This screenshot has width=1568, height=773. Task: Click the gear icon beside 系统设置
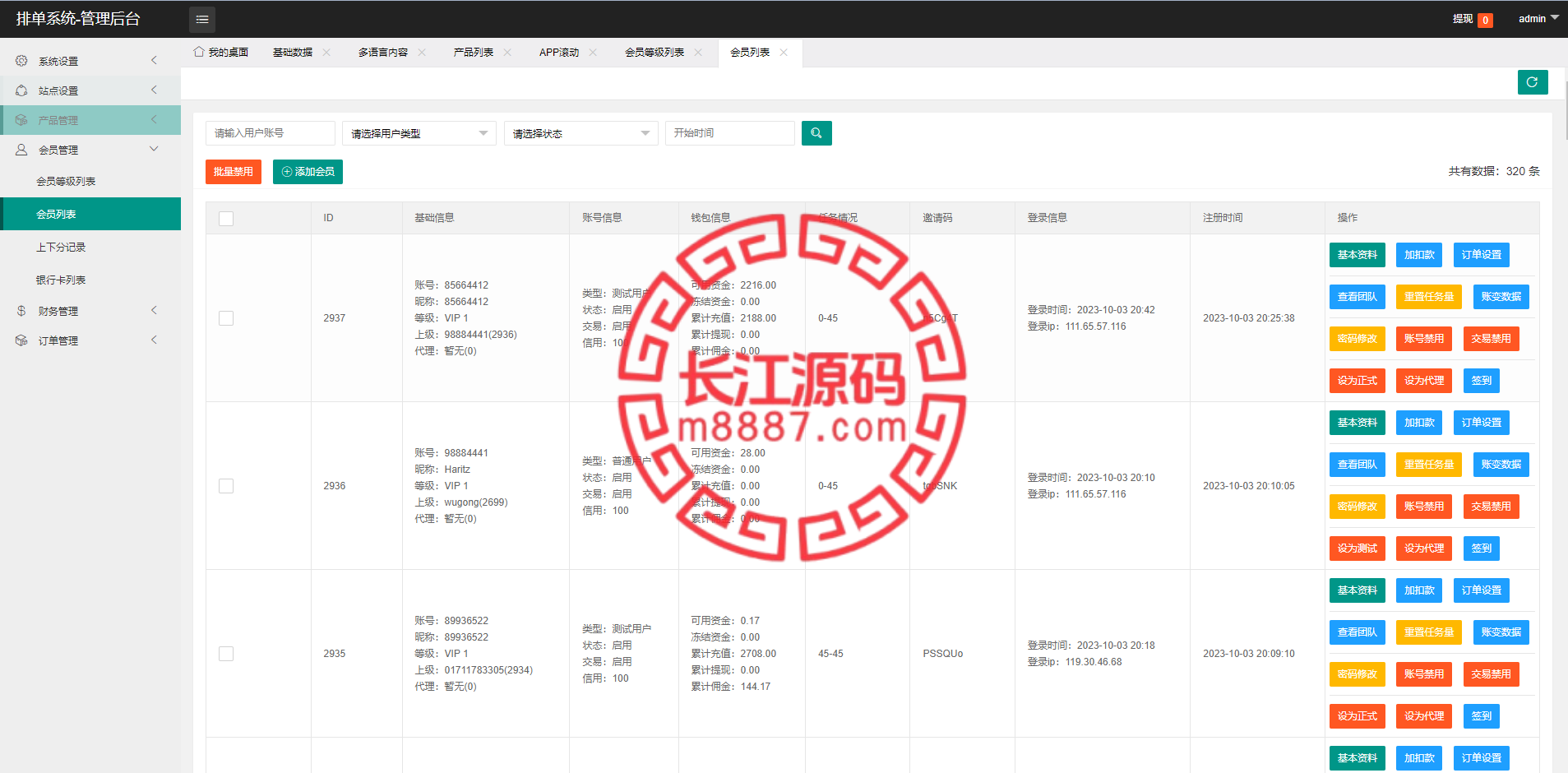click(x=21, y=61)
